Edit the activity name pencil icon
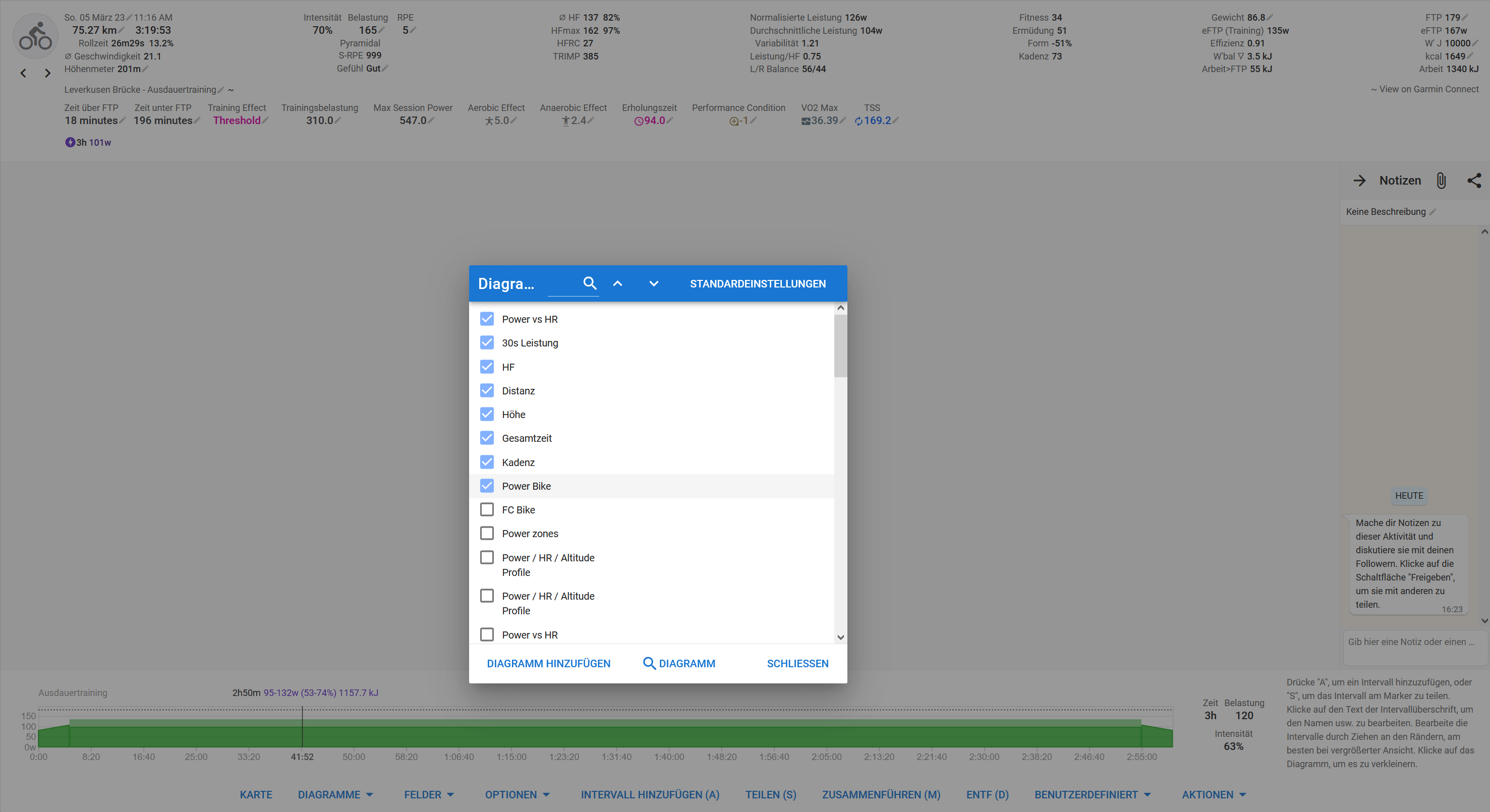 [221, 90]
